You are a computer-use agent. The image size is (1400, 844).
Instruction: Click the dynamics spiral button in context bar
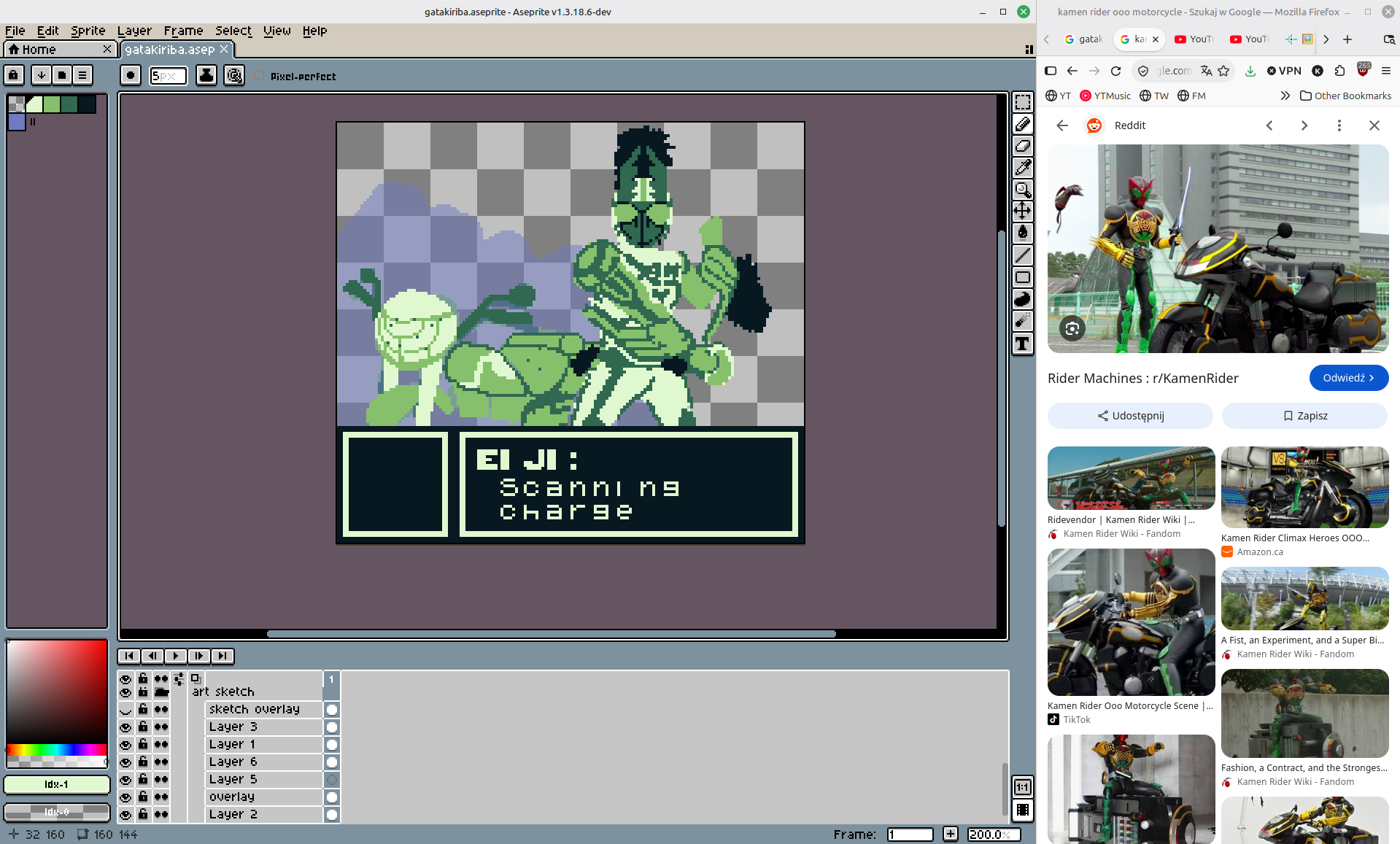click(x=234, y=75)
